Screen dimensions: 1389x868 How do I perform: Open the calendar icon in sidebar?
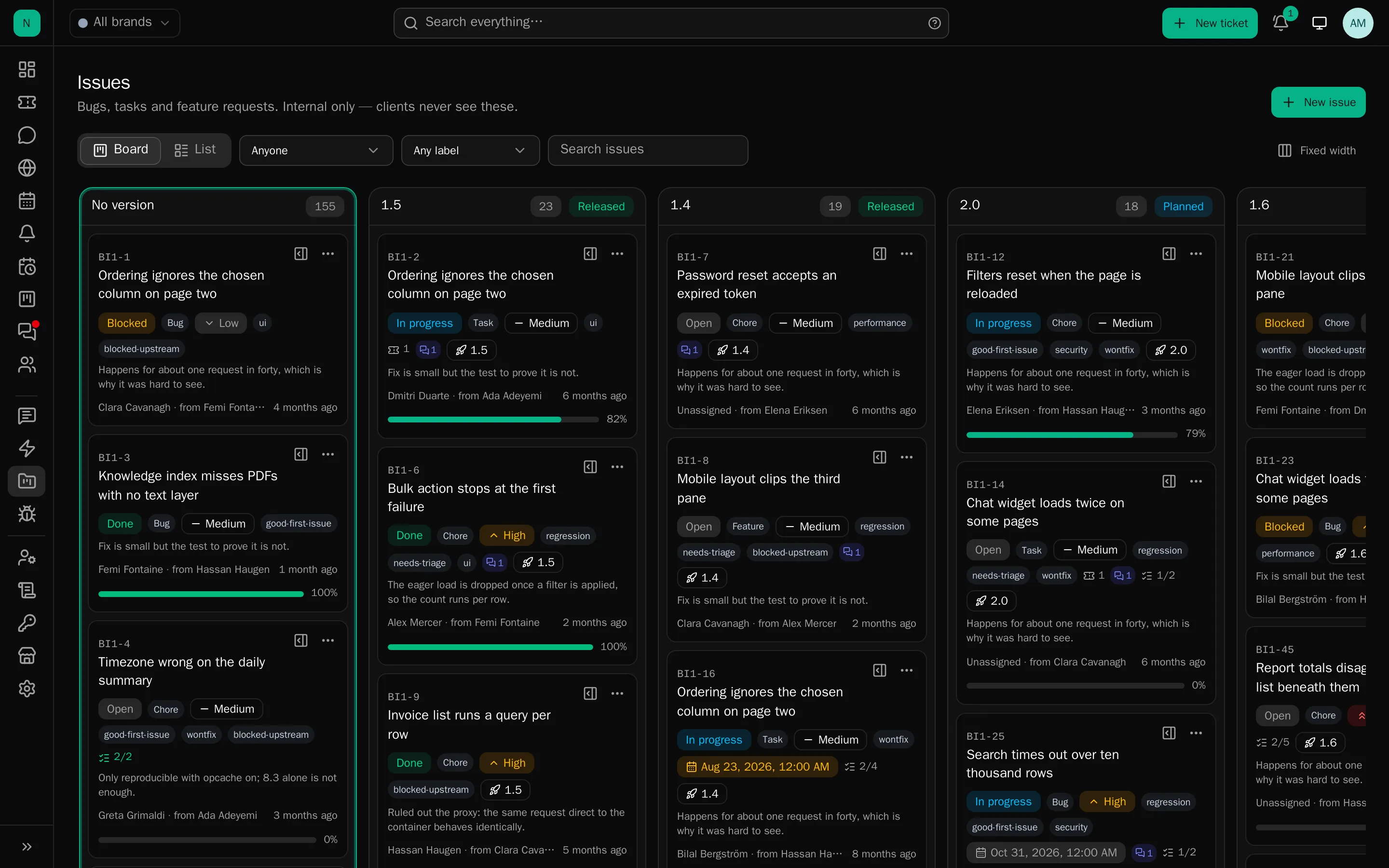(27, 201)
